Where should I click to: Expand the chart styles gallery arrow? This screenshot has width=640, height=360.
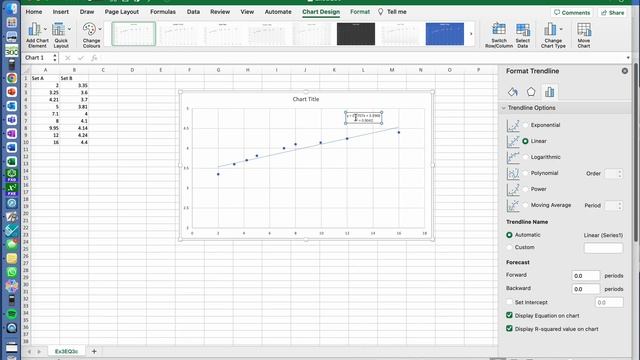click(x=471, y=34)
